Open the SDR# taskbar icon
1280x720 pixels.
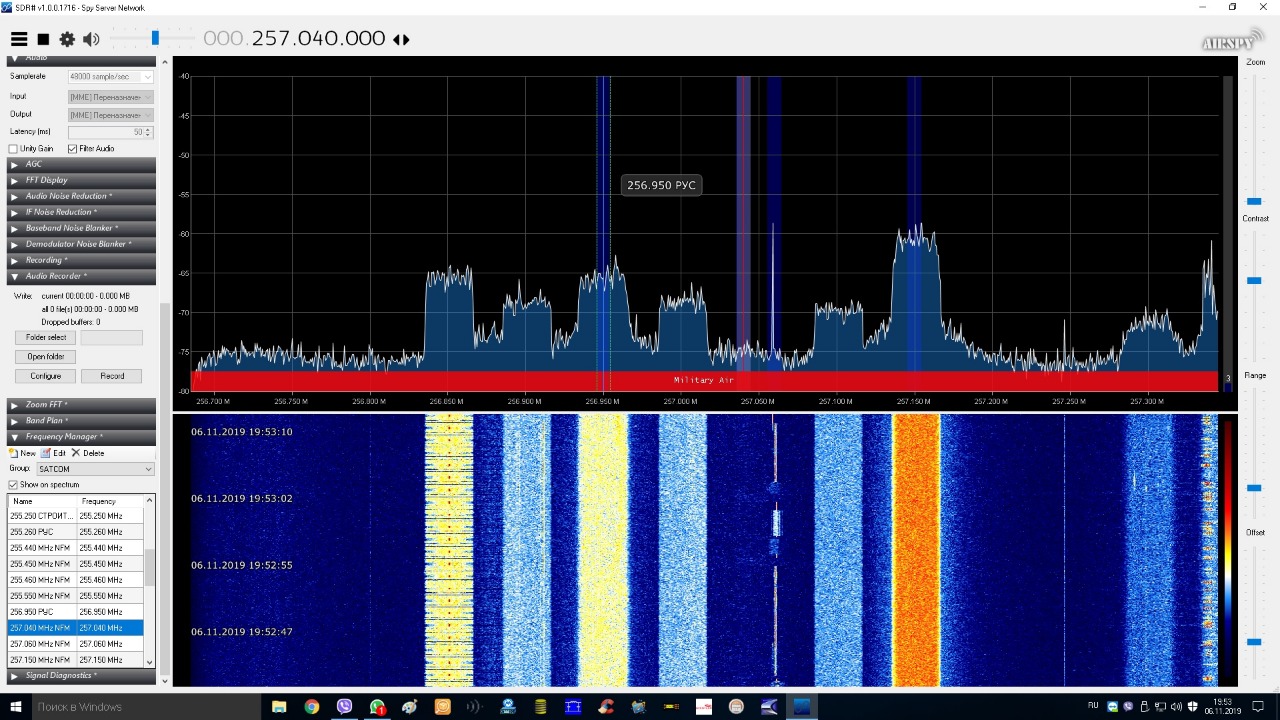(802, 707)
